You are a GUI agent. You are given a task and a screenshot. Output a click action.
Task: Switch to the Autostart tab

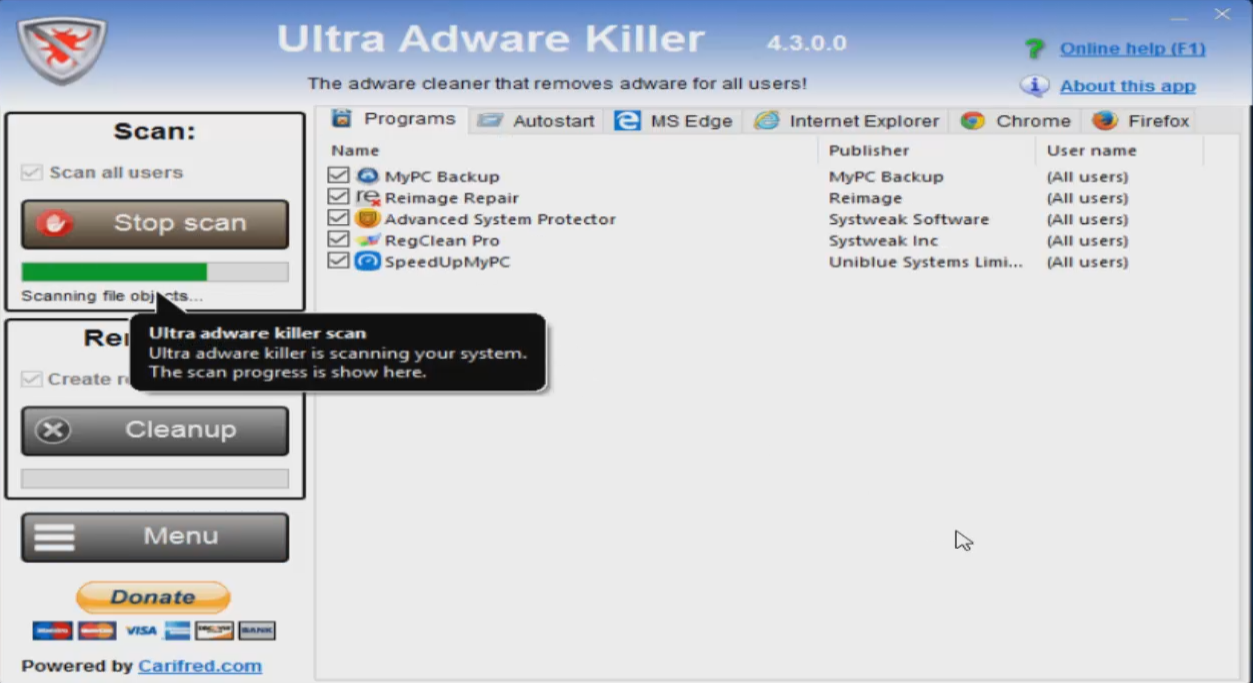coord(536,121)
